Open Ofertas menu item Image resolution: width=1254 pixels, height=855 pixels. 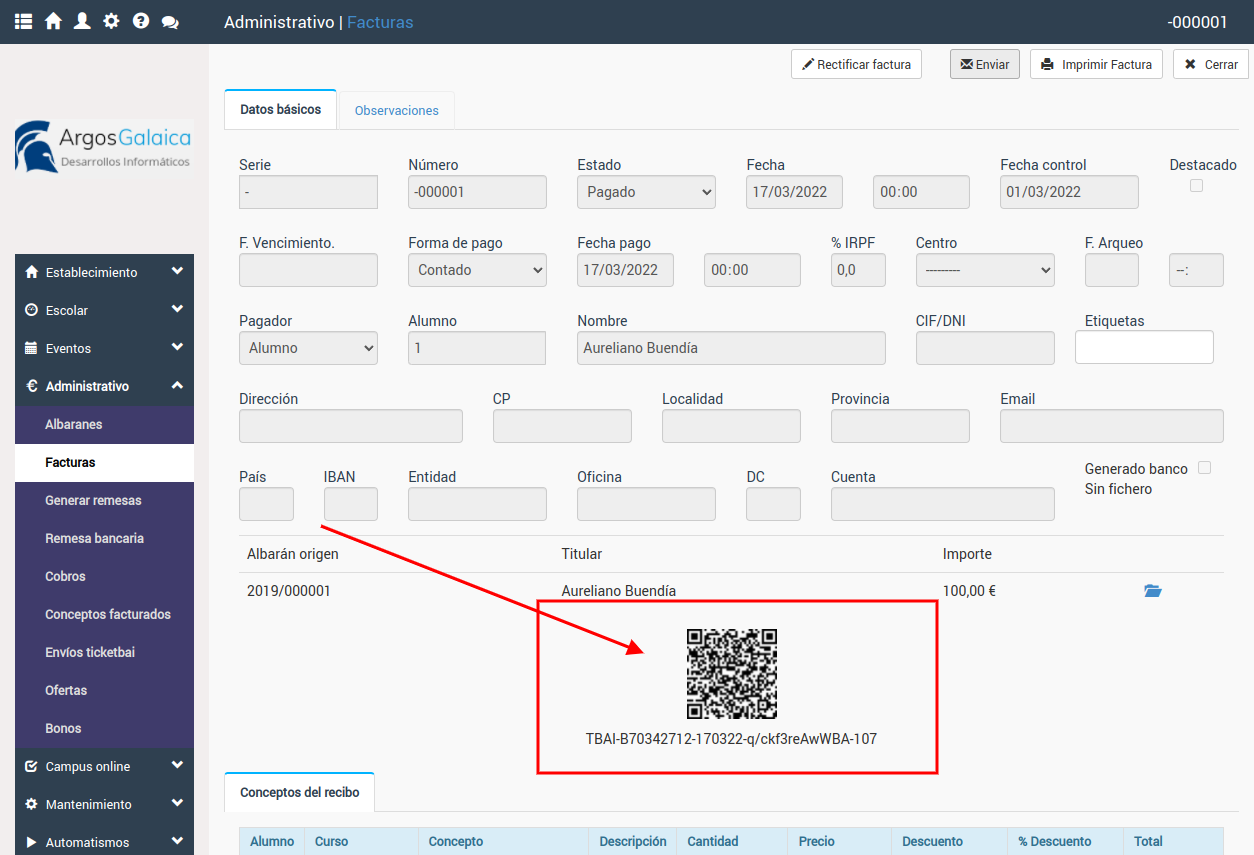coord(104,690)
